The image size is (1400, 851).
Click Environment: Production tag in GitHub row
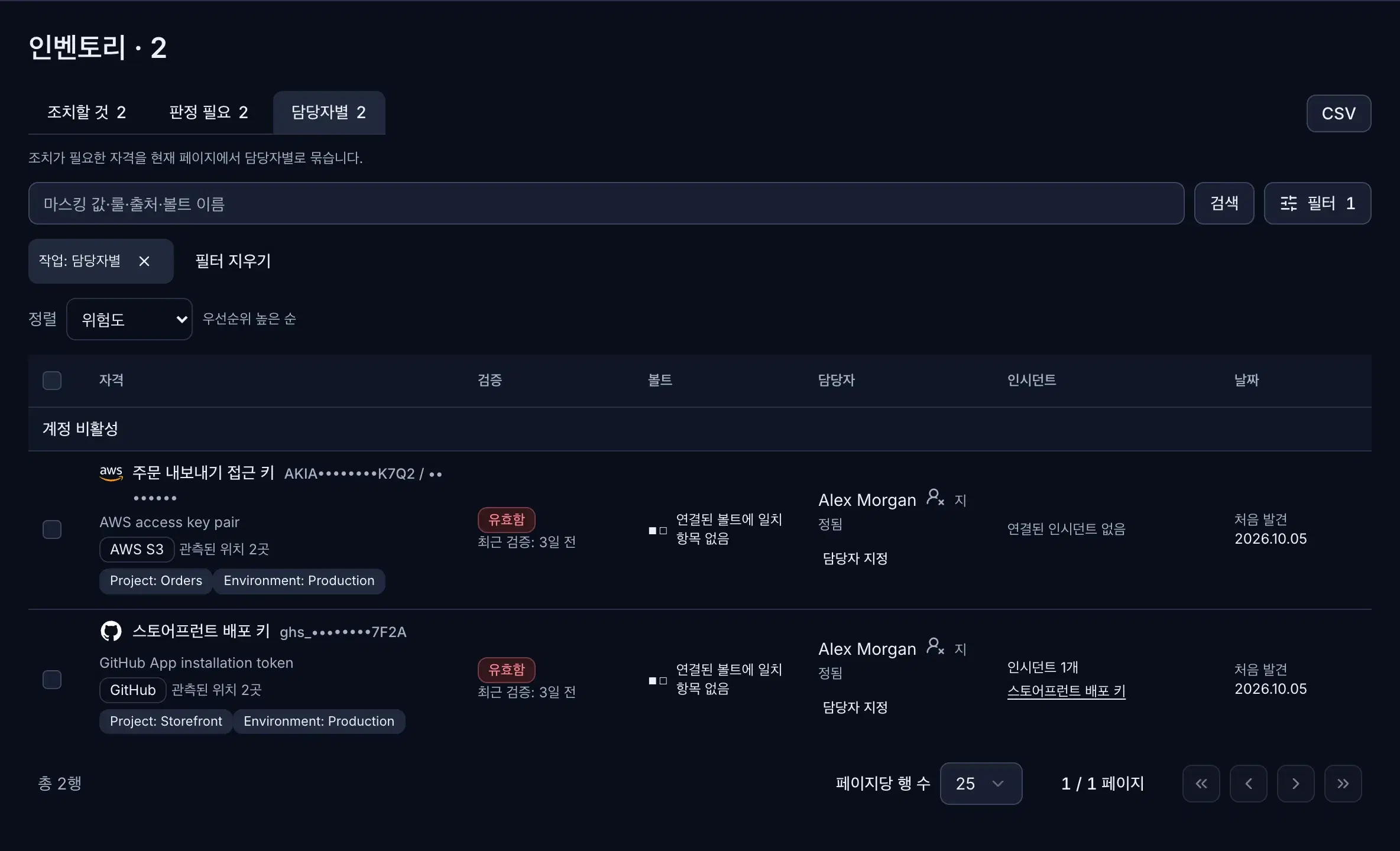(x=319, y=722)
